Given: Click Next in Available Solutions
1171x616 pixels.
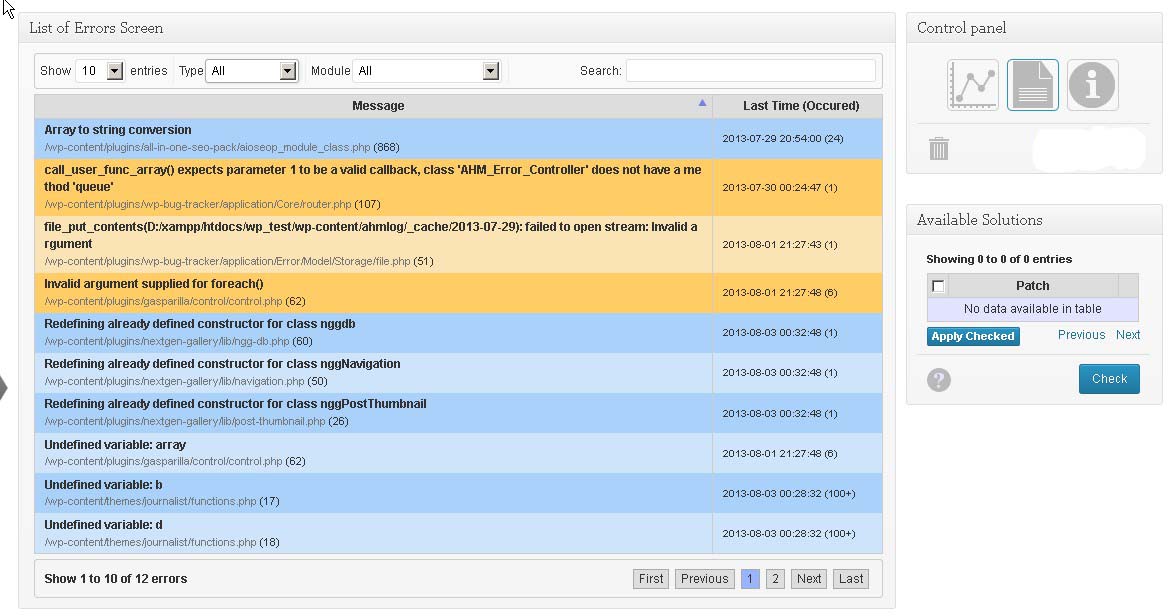Looking at the screenshot, I should coord(1128,335).
